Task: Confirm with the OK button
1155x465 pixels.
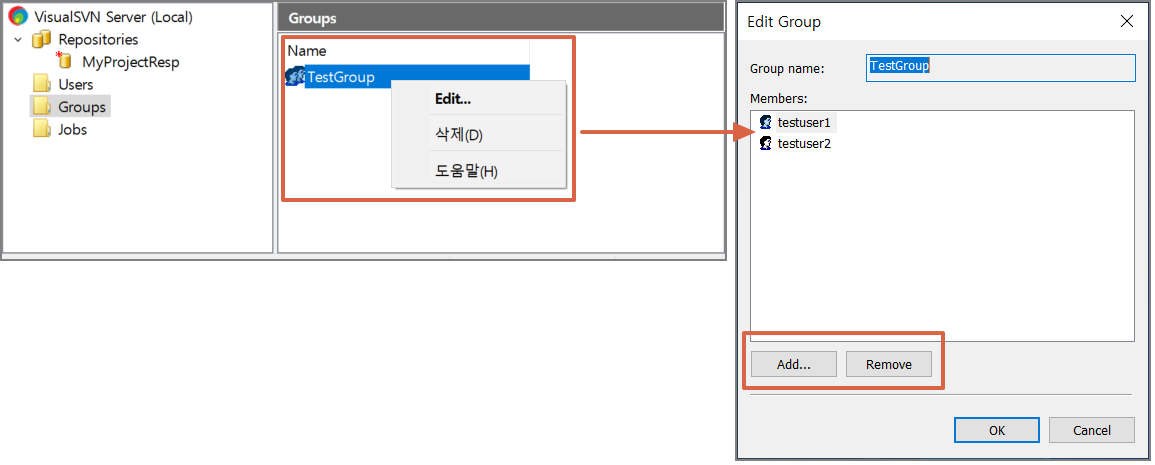Action: [997, 430]
